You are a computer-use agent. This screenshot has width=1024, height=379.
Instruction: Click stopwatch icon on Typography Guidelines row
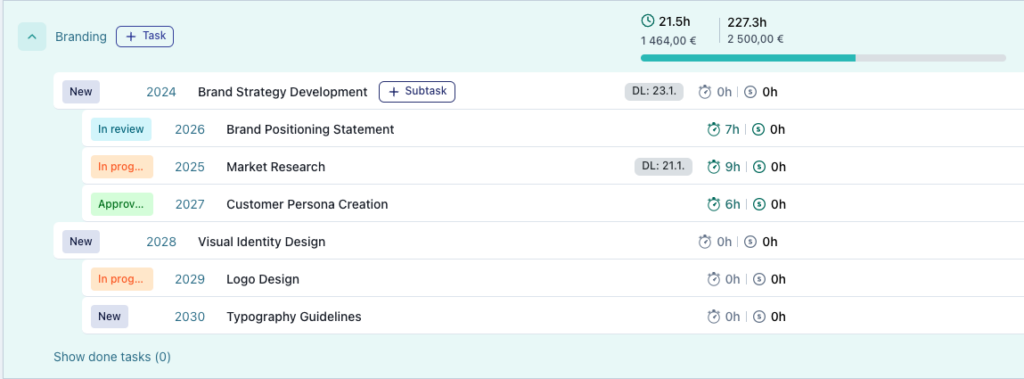pyautogui.click(x=714, y=317)
